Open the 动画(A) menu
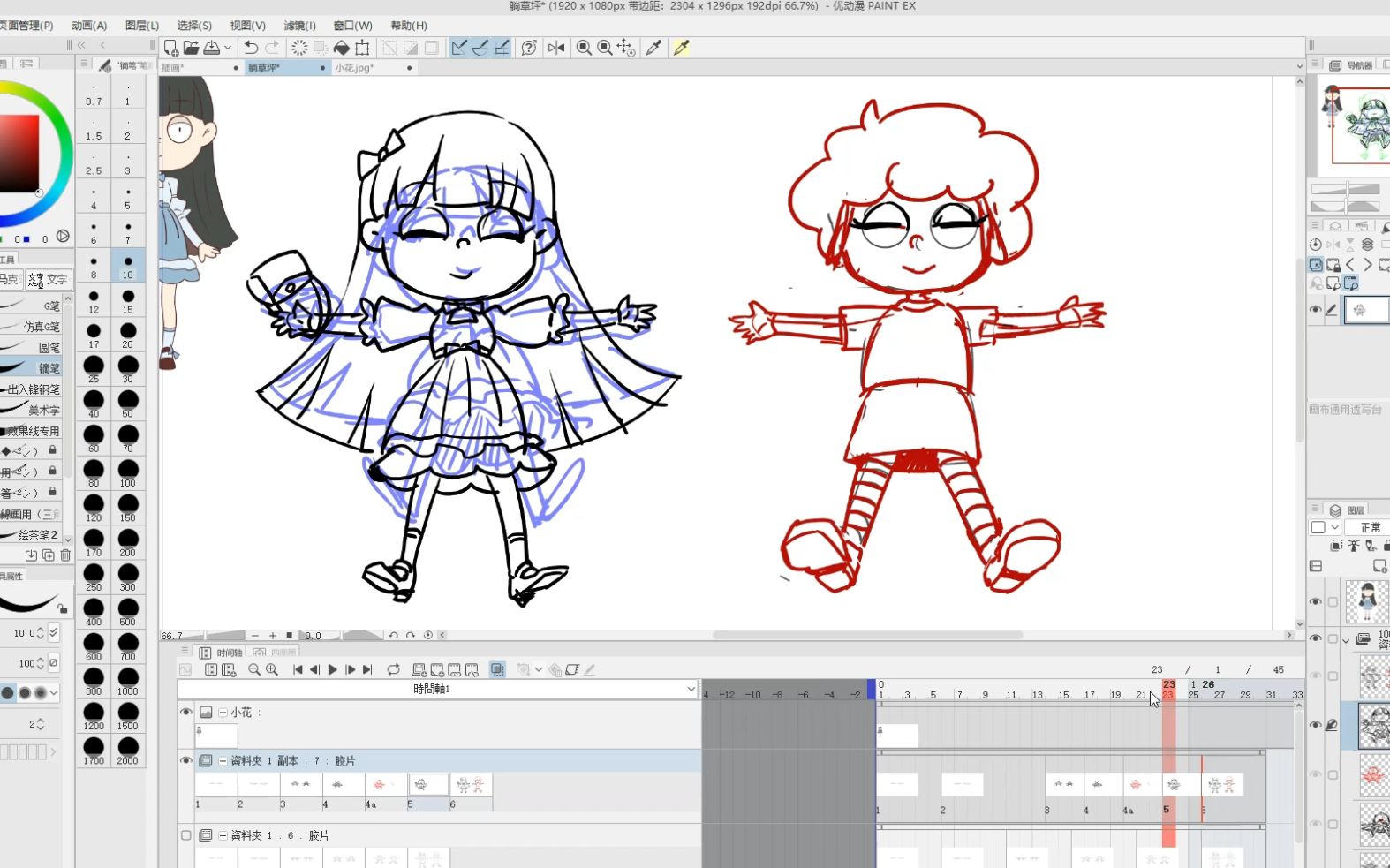1390x868 pixels. pos(89,26)
